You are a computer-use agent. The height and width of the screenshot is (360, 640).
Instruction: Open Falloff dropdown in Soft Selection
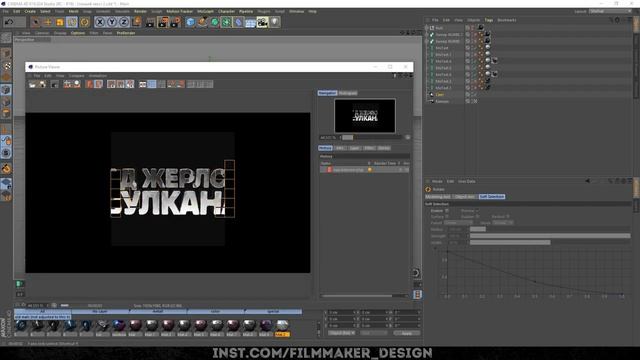tap(458, 223)
